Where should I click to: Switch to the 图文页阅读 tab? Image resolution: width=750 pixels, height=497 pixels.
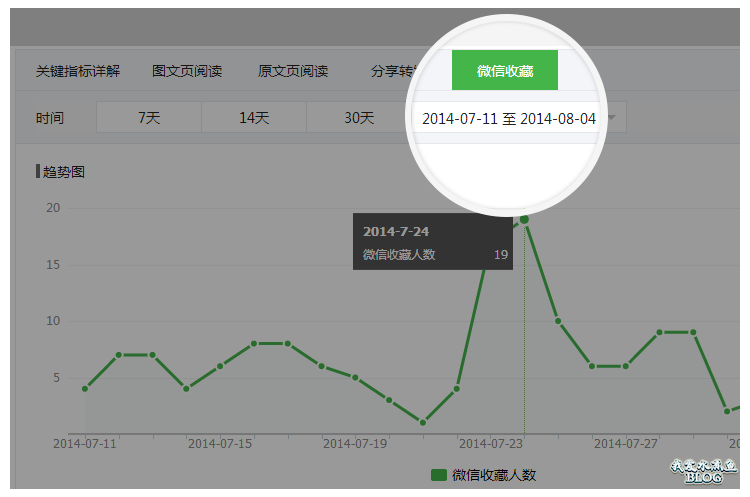187,71
